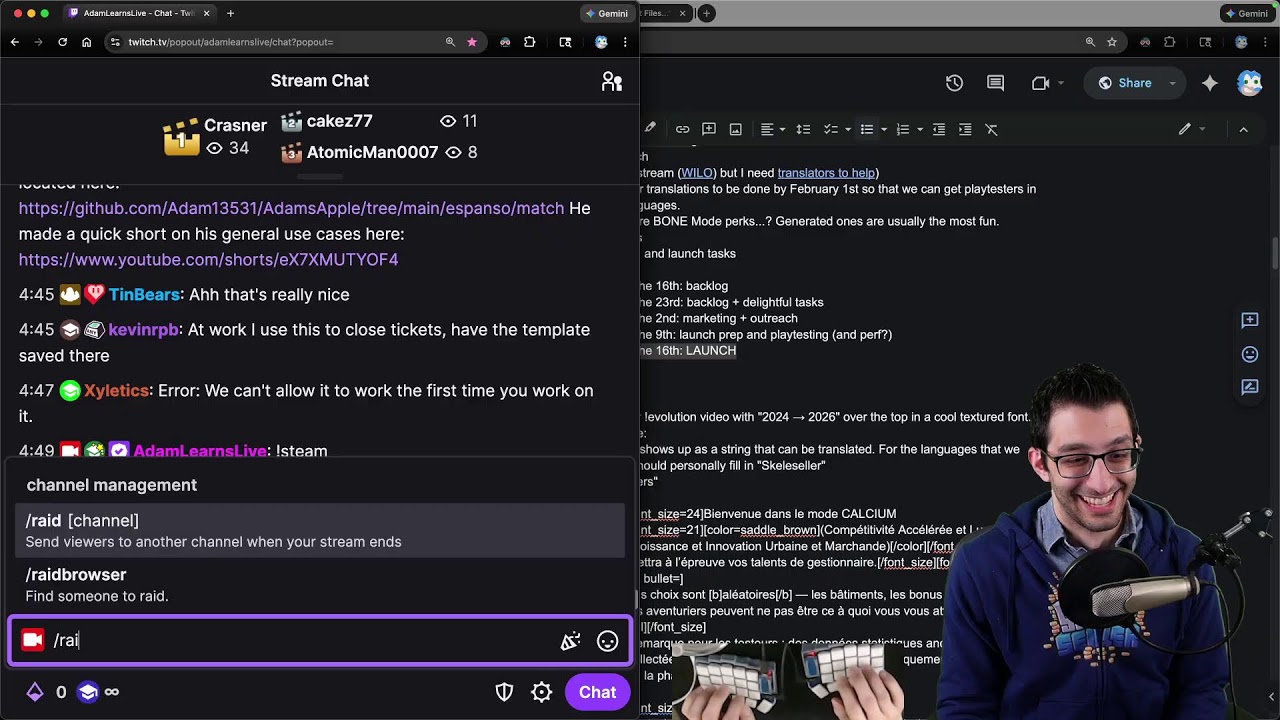This screenshot has height=720, width=1280.
Task: Click cakez77 on the leaderboard
Action: click(339, 121)
